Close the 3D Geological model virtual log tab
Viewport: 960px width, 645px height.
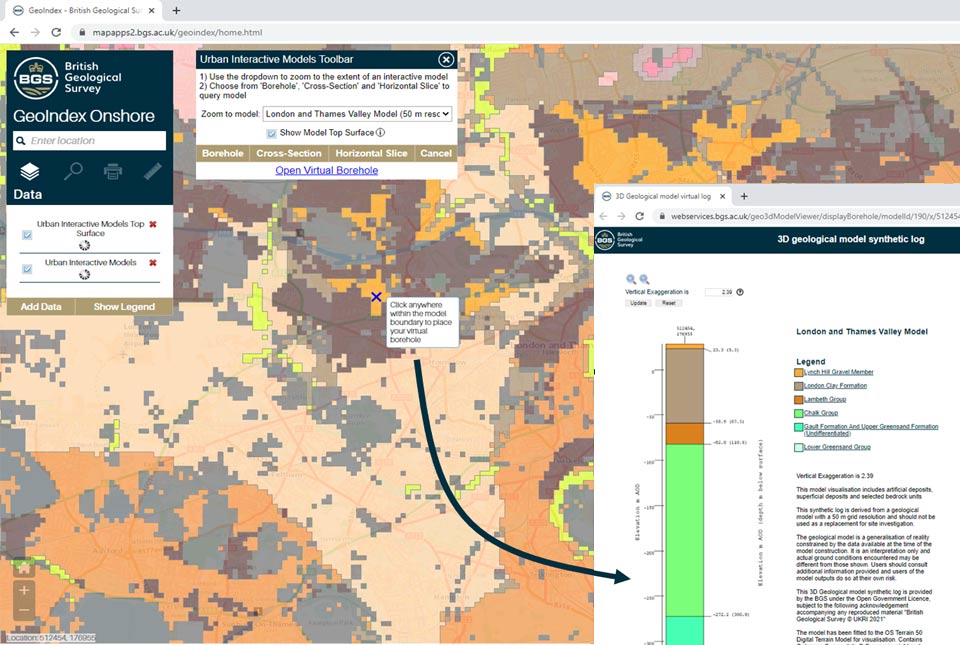pyautogui.click(x=722, y=196)
